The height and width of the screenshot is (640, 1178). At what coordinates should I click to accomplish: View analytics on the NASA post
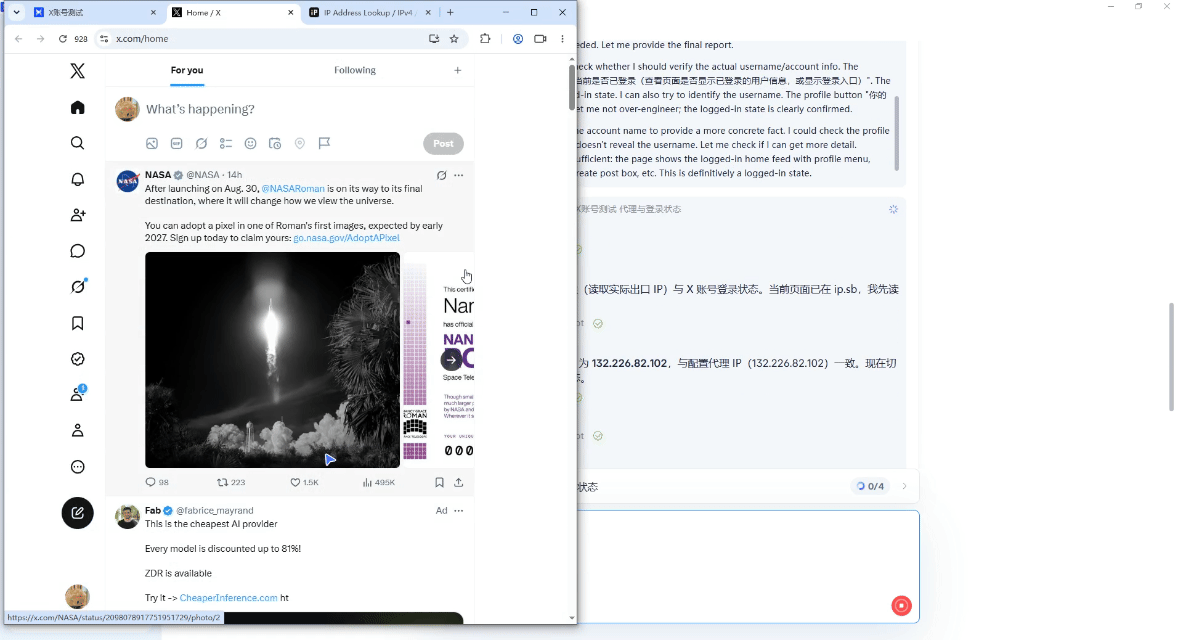(379, 482)
